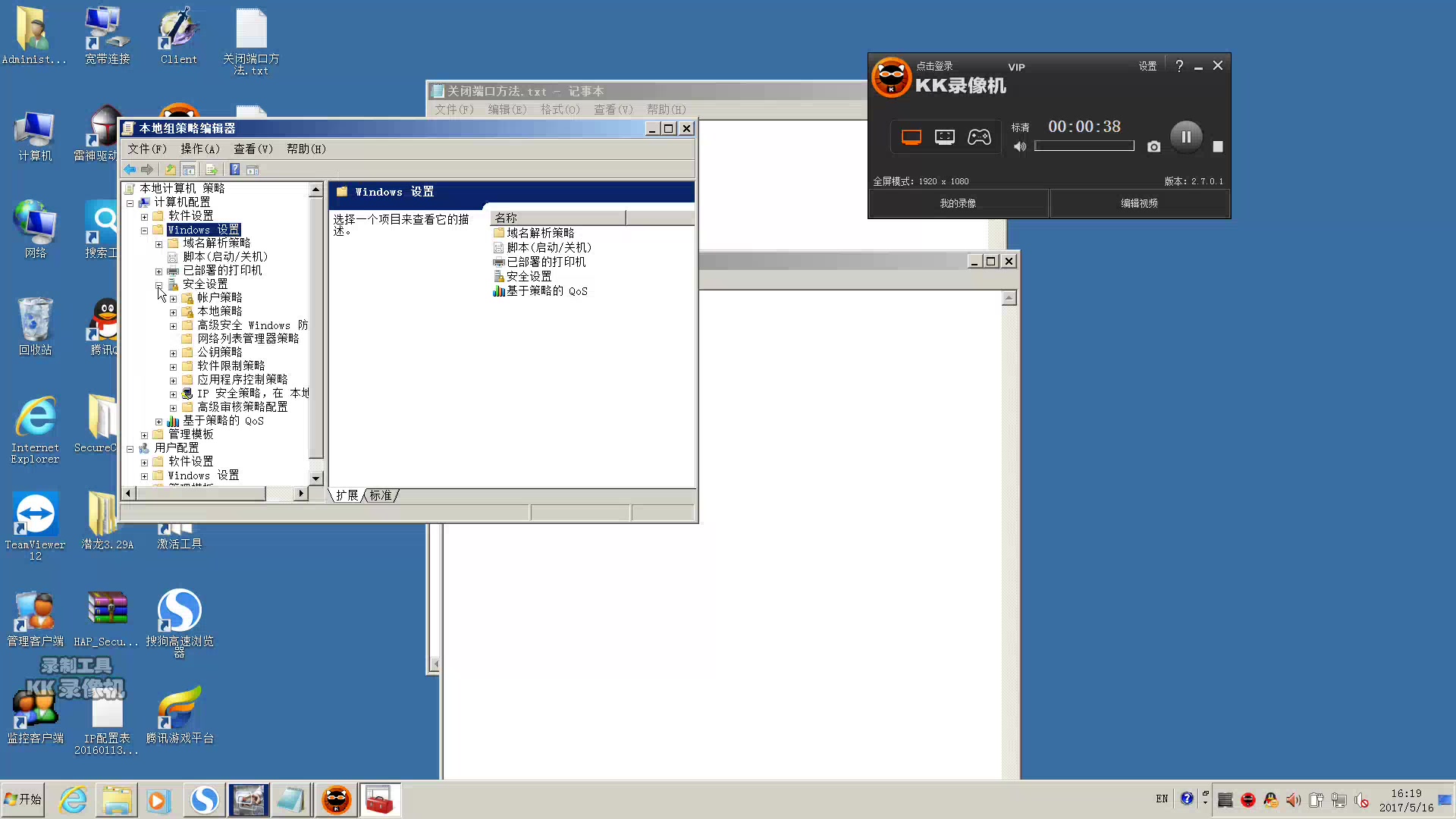The height and width of the screenshot is (819, 1456).
Task: Click the red toolbox taskbar icon
Action: coord(379,800)
